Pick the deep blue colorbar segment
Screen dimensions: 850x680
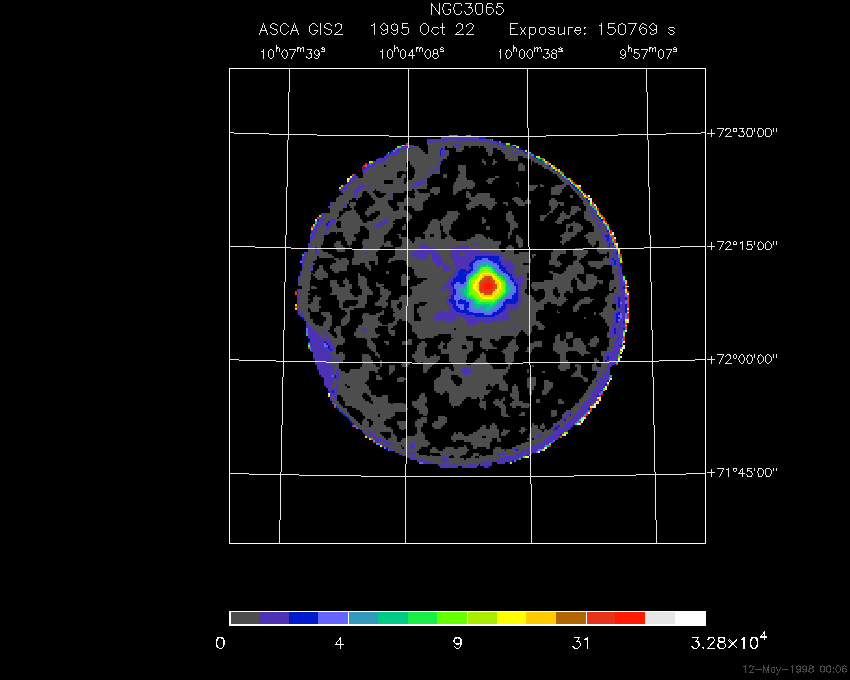click(x=304, y=618)
